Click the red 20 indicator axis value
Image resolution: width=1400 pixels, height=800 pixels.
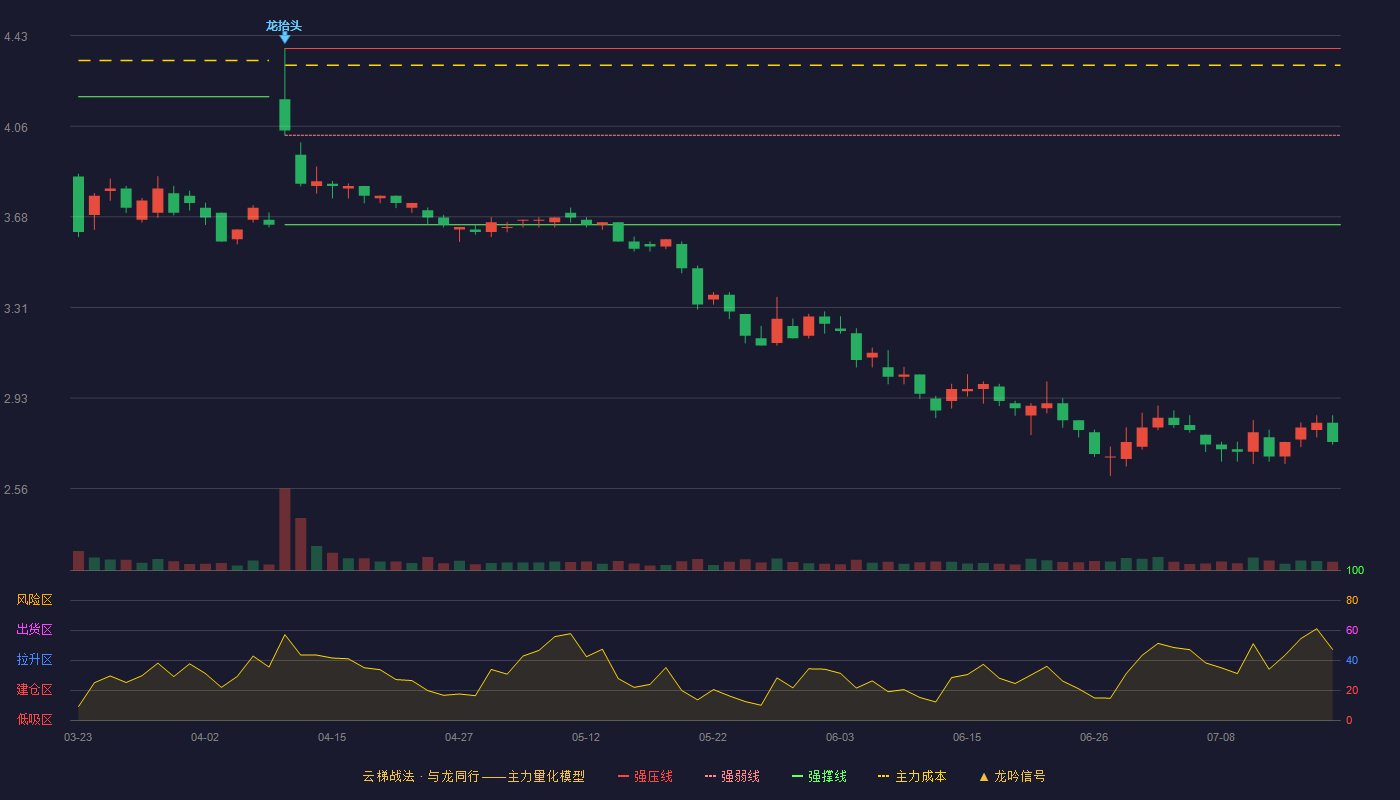(1352, 690)
